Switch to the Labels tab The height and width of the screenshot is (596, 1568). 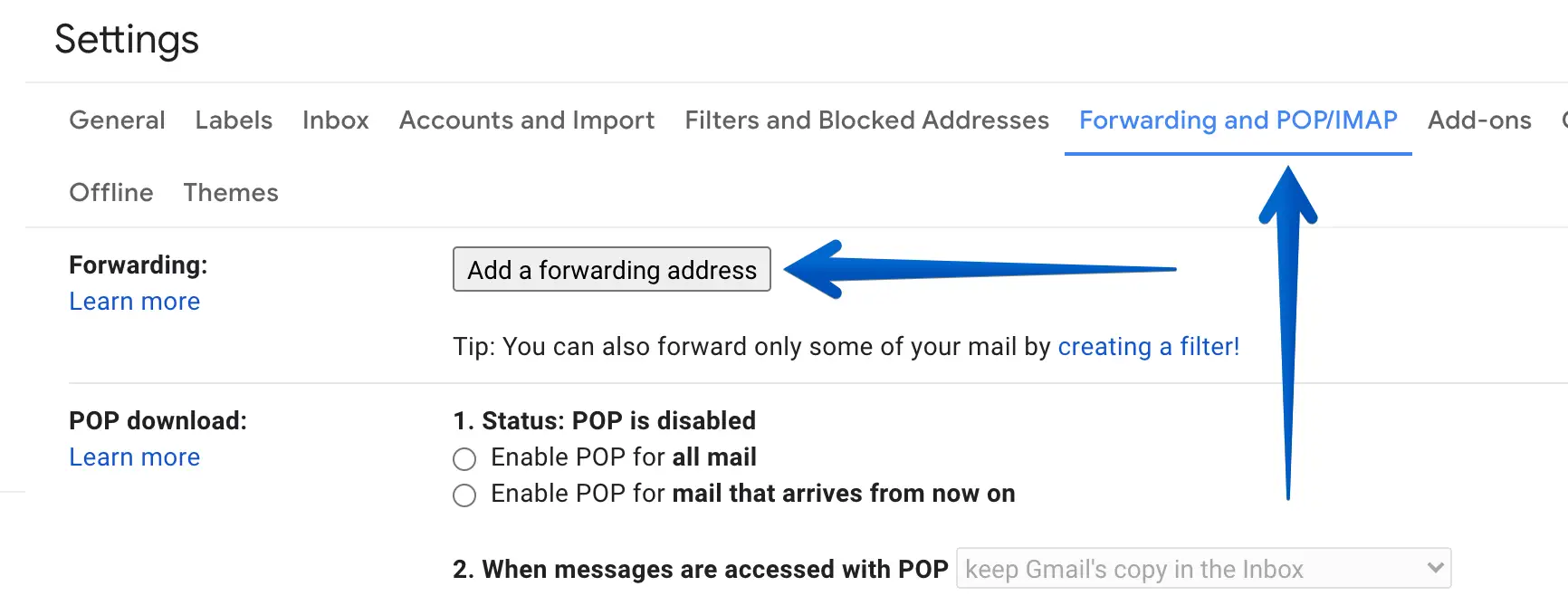(x=234, y=120)
